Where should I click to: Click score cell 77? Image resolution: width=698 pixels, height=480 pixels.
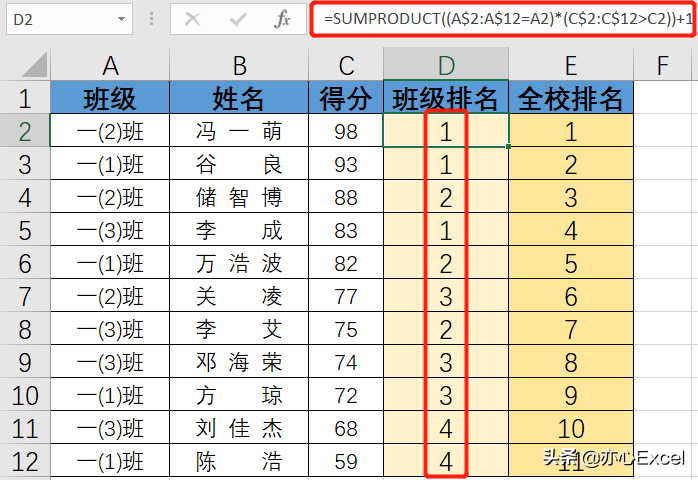[346, 295]
